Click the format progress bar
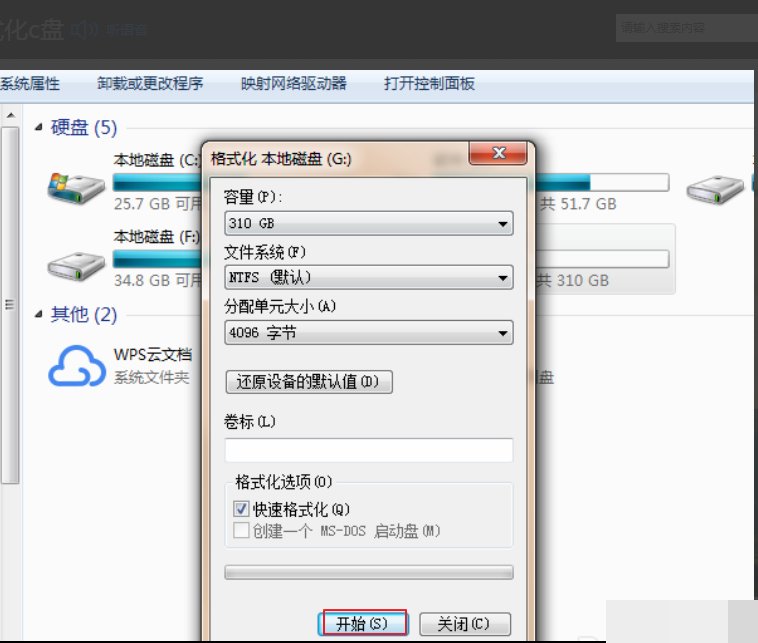758x643 pixels. tap(368, 572)
